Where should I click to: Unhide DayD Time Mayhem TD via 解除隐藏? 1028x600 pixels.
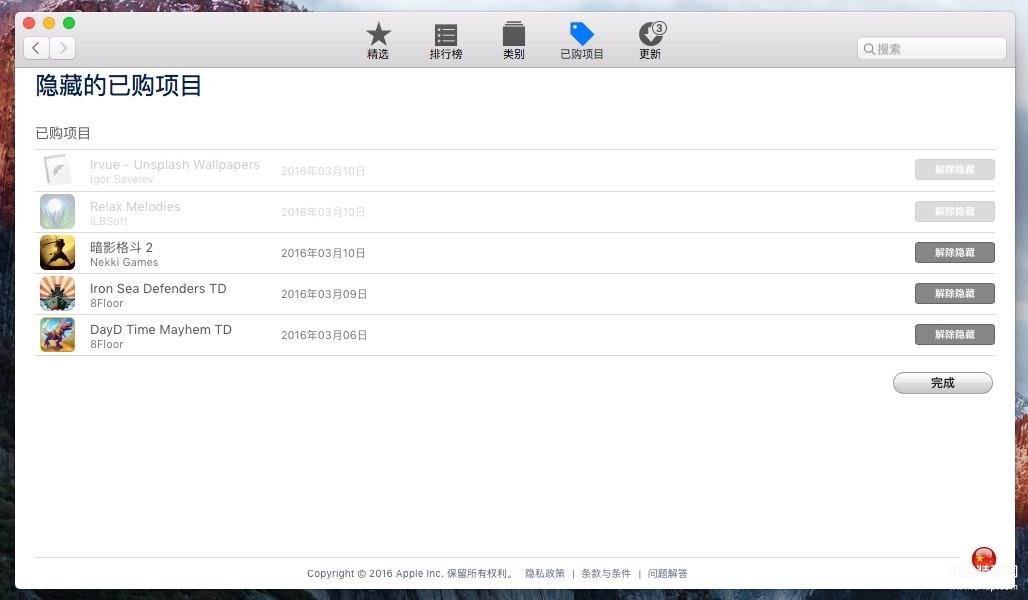[x=955, y=334]
